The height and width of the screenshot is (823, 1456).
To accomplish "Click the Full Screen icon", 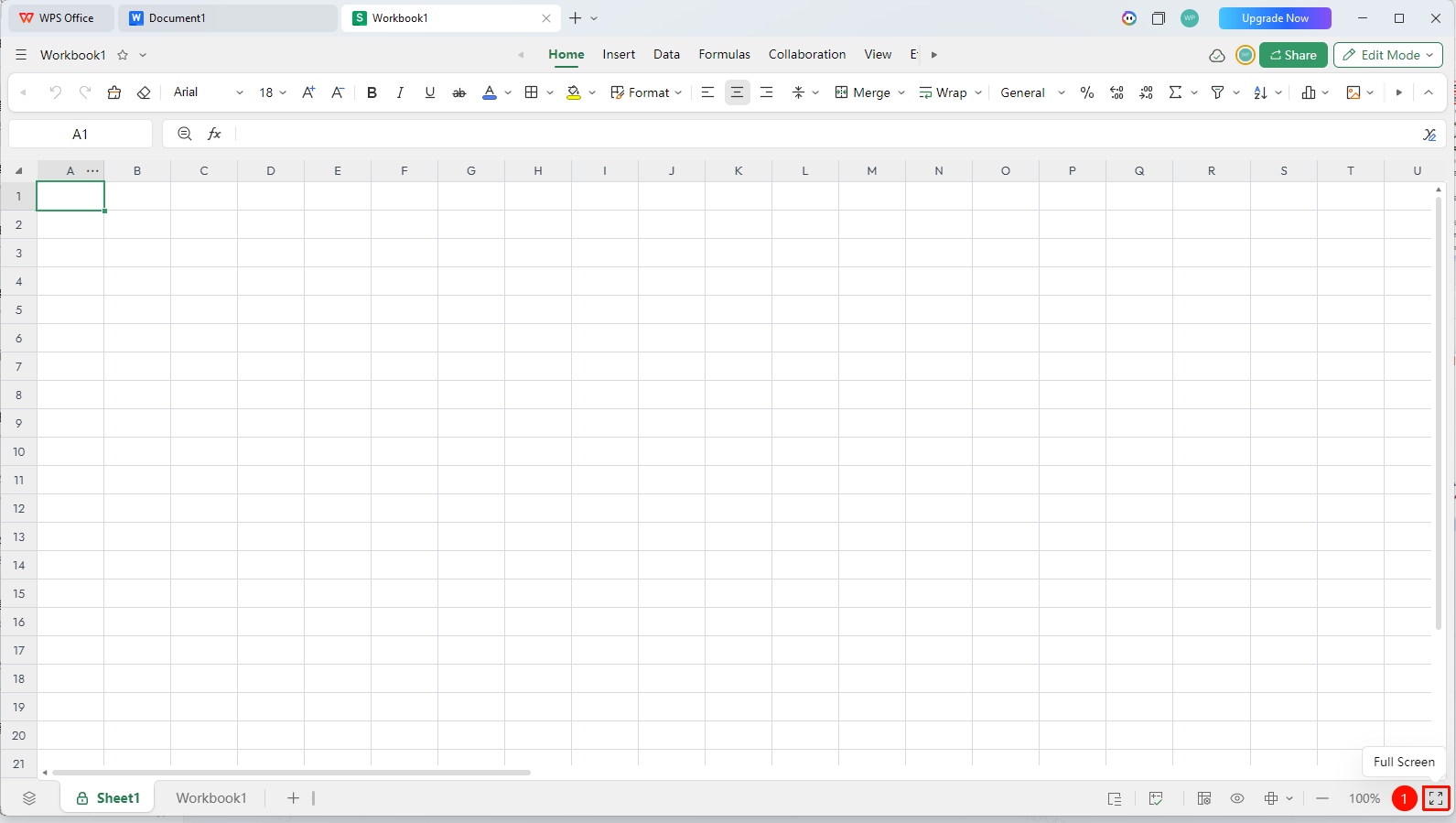I will [x=1436, y=798].
